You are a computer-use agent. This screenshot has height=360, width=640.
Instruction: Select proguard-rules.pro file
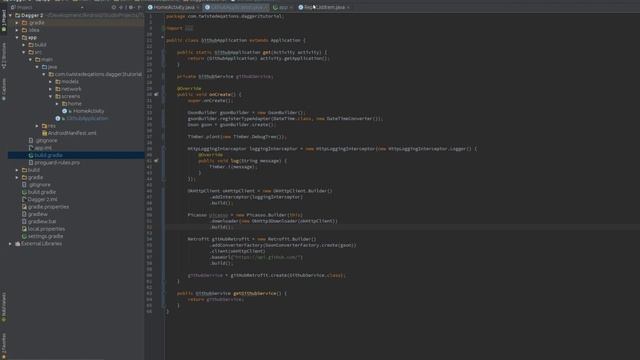click(x=57, y=162)
